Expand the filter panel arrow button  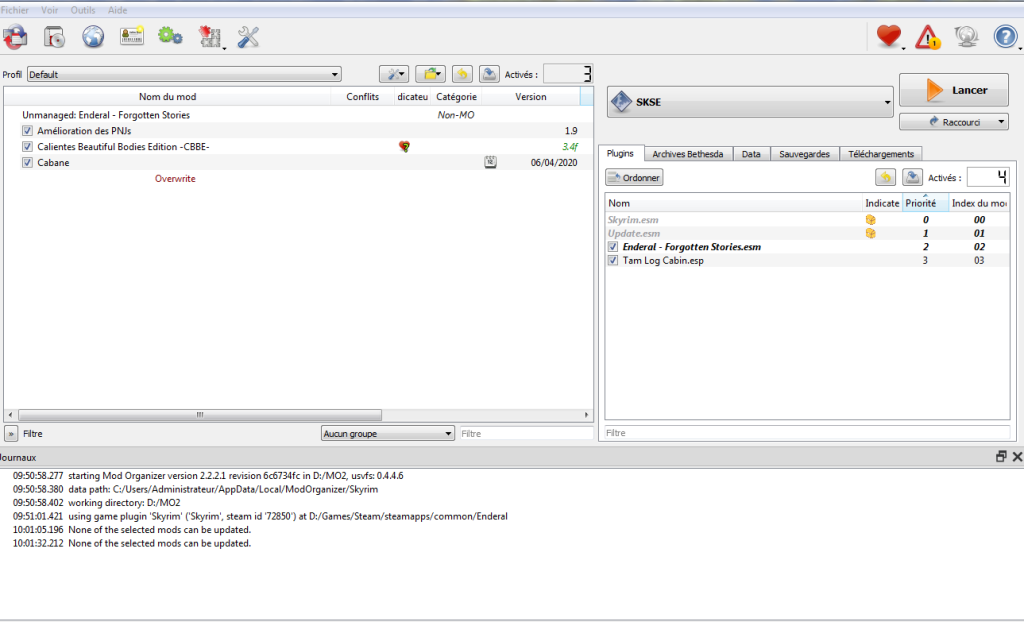tap(11, 433)
